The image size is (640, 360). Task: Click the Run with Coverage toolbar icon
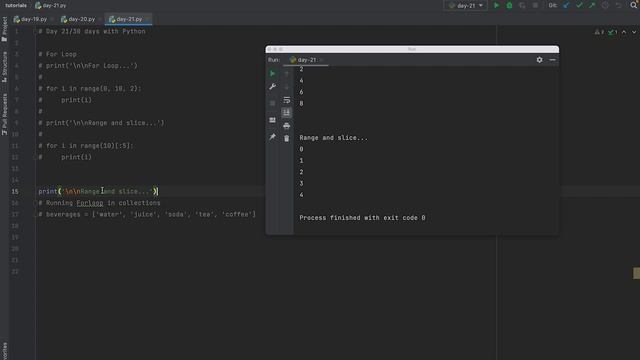(x=522, y=5)
